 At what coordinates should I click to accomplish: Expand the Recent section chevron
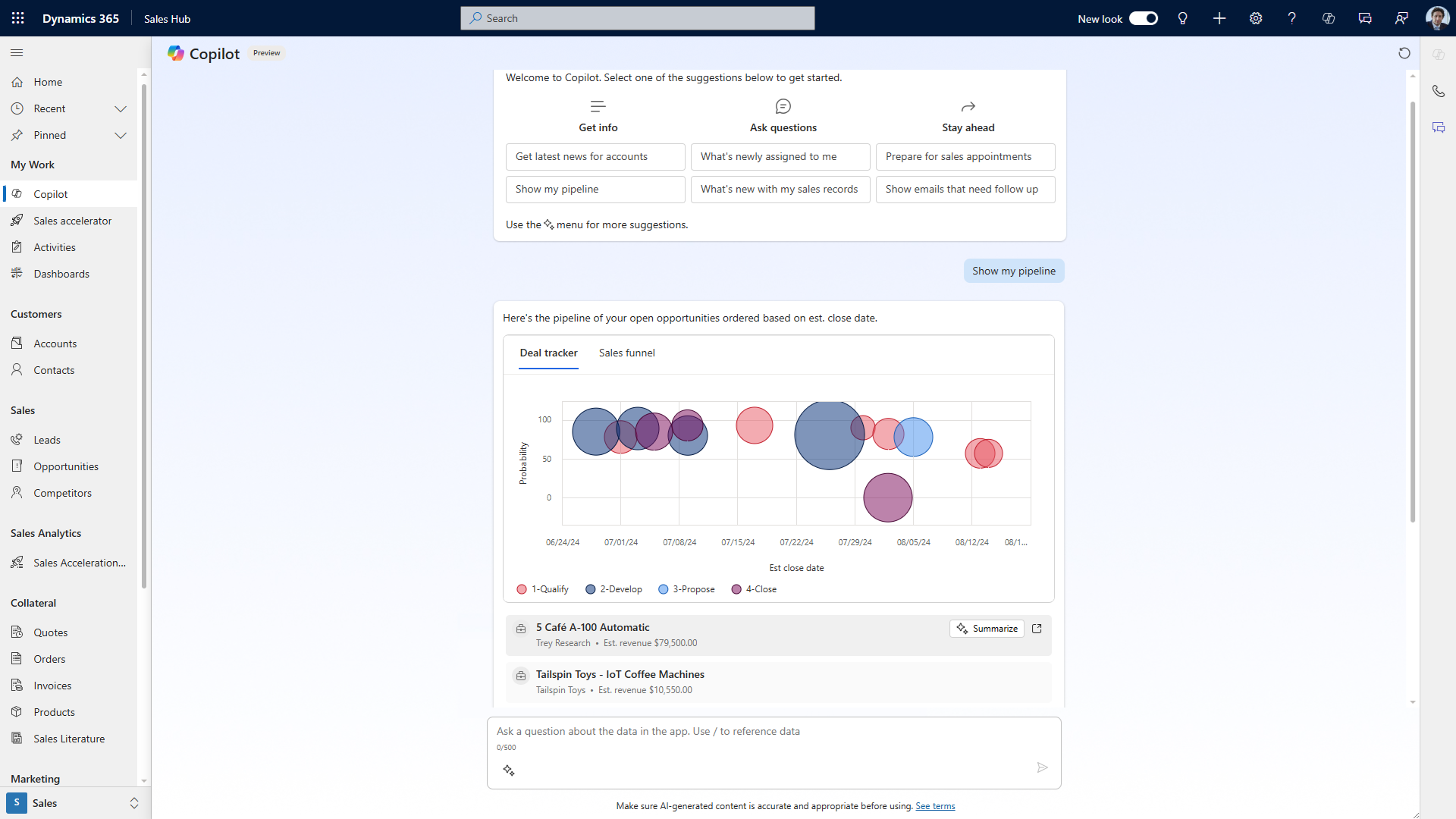pyautogui.click(x=121, y=108)
